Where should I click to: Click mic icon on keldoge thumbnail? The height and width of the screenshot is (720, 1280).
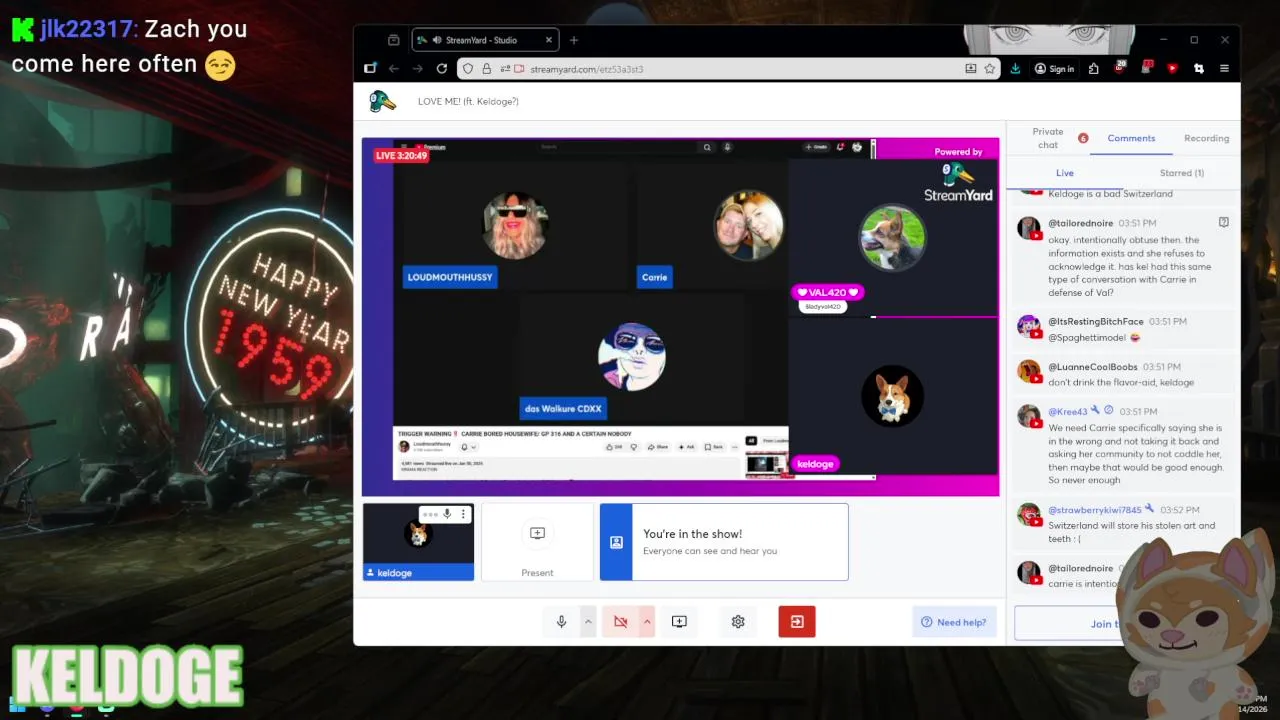(x=447, y=514)
